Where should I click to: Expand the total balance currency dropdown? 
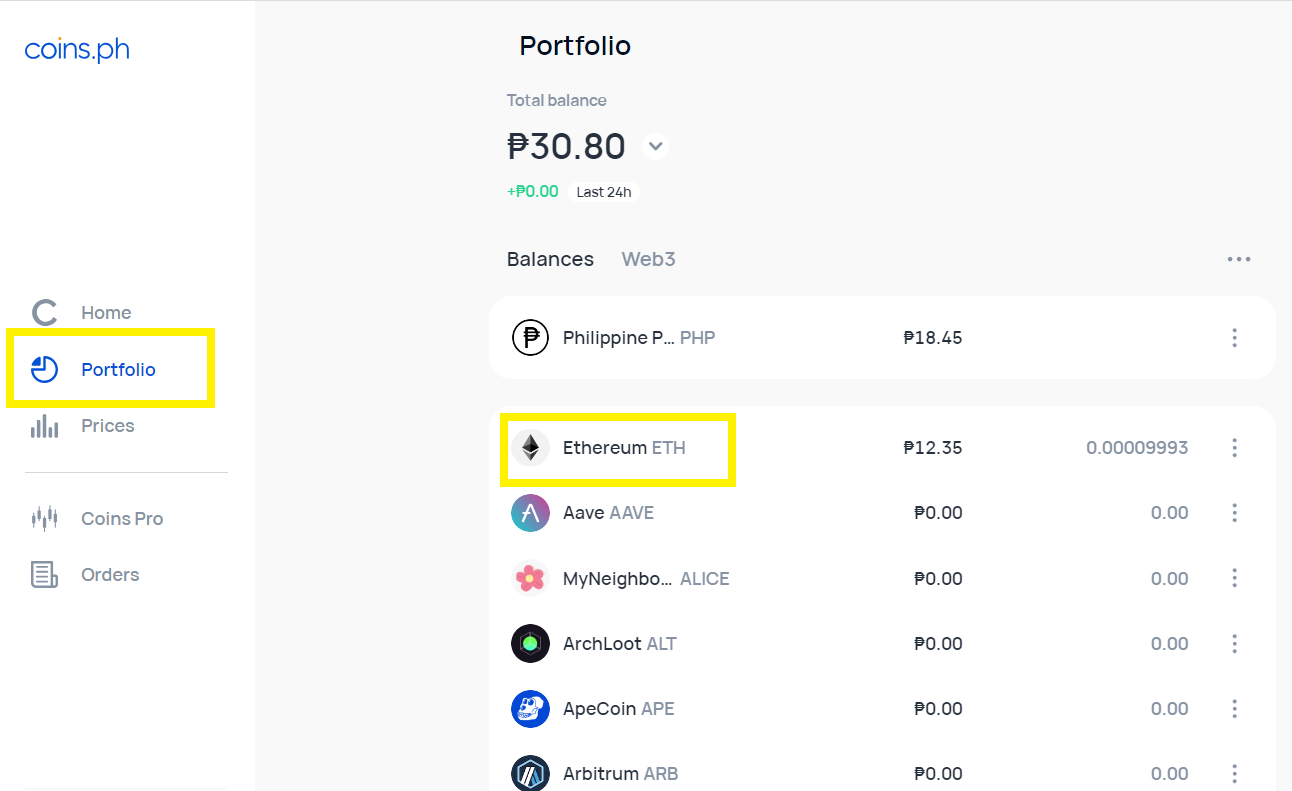(x=655, y=146)
